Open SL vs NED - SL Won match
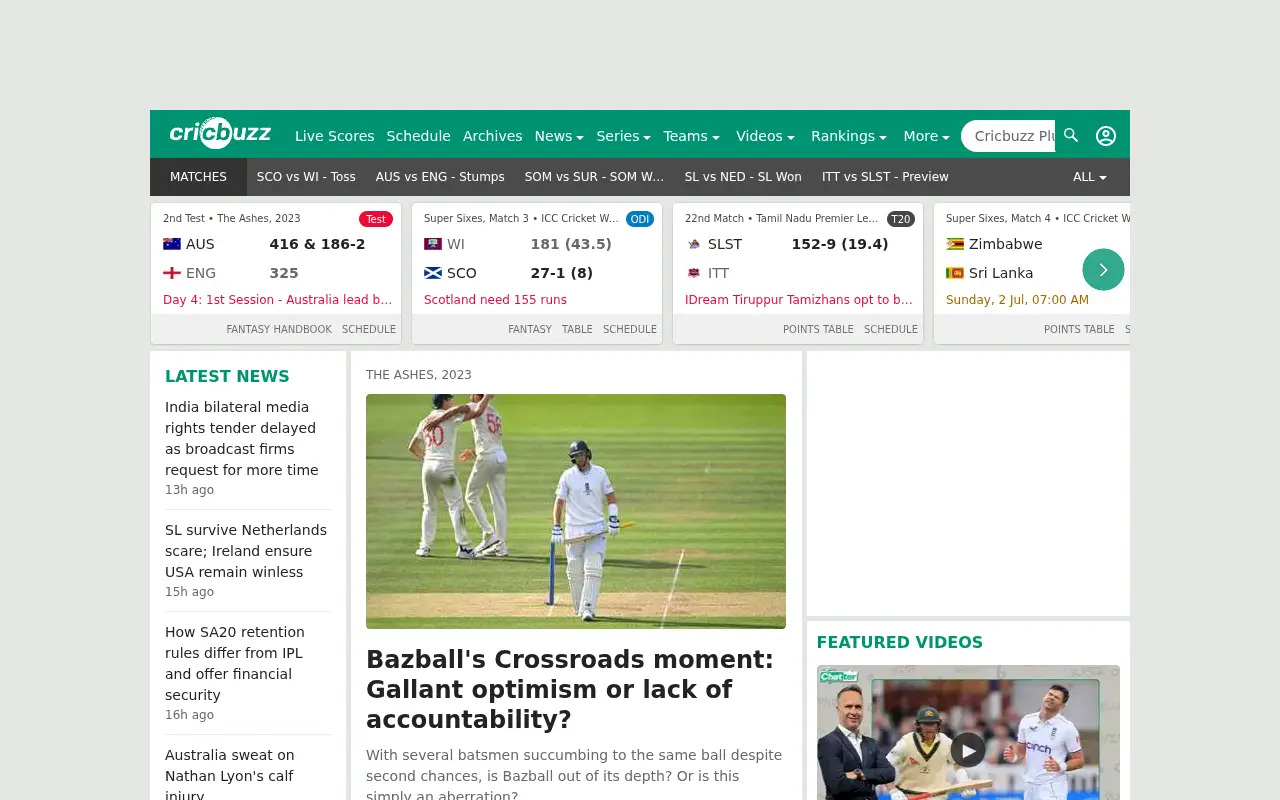Image resolution: width=1280 pixels, height=800 pixels. pyautogui.click(x=743, y=177)
